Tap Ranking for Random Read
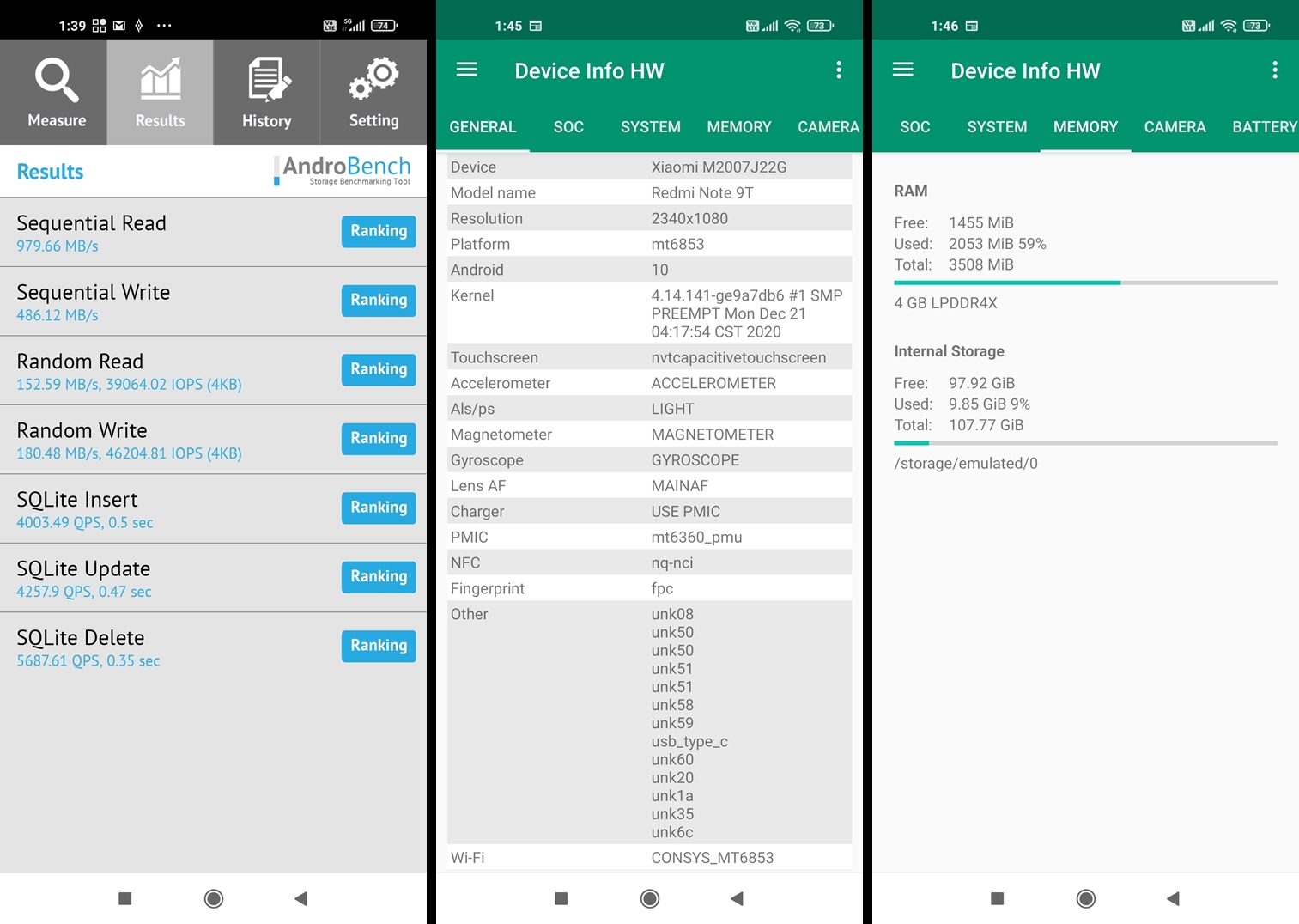1299x924 pixels. 379,369
